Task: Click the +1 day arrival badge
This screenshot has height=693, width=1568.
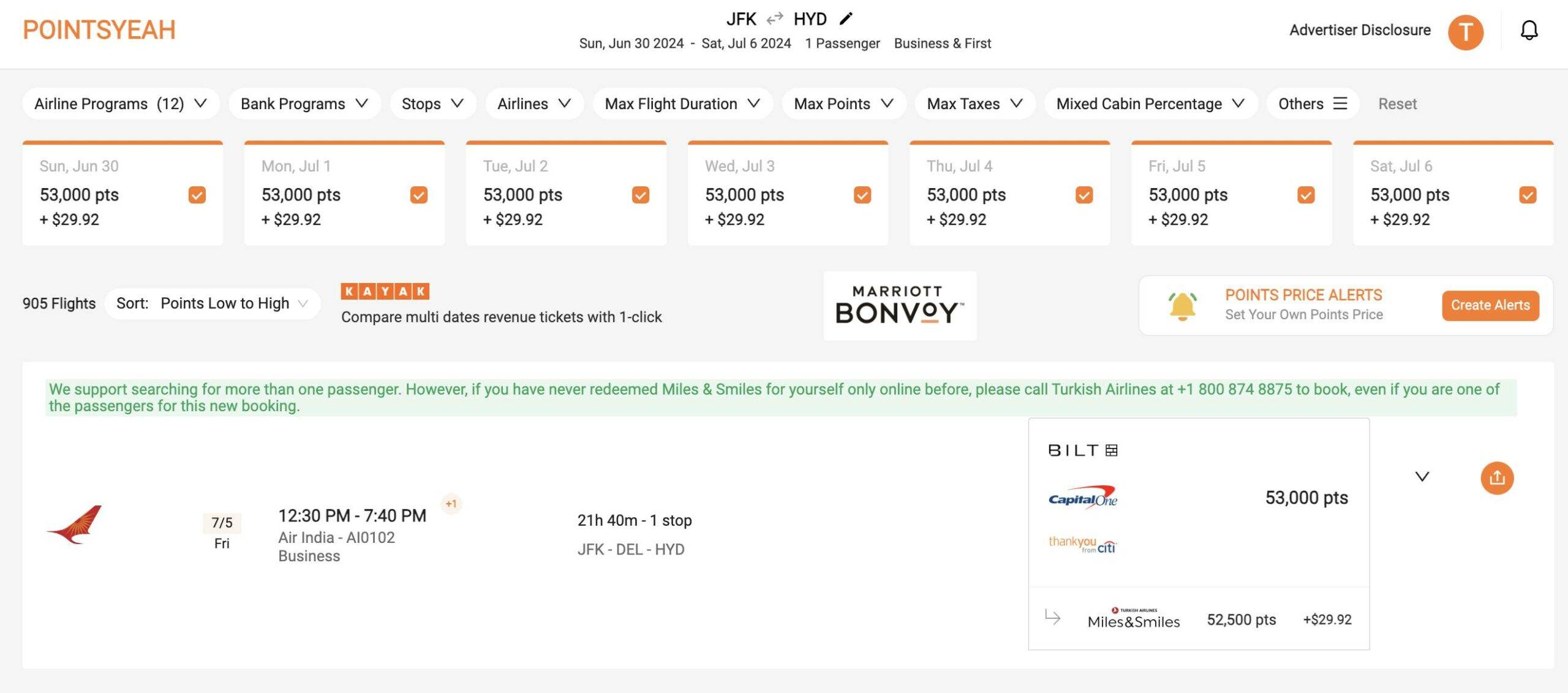Action: click(x=451, y=504)
